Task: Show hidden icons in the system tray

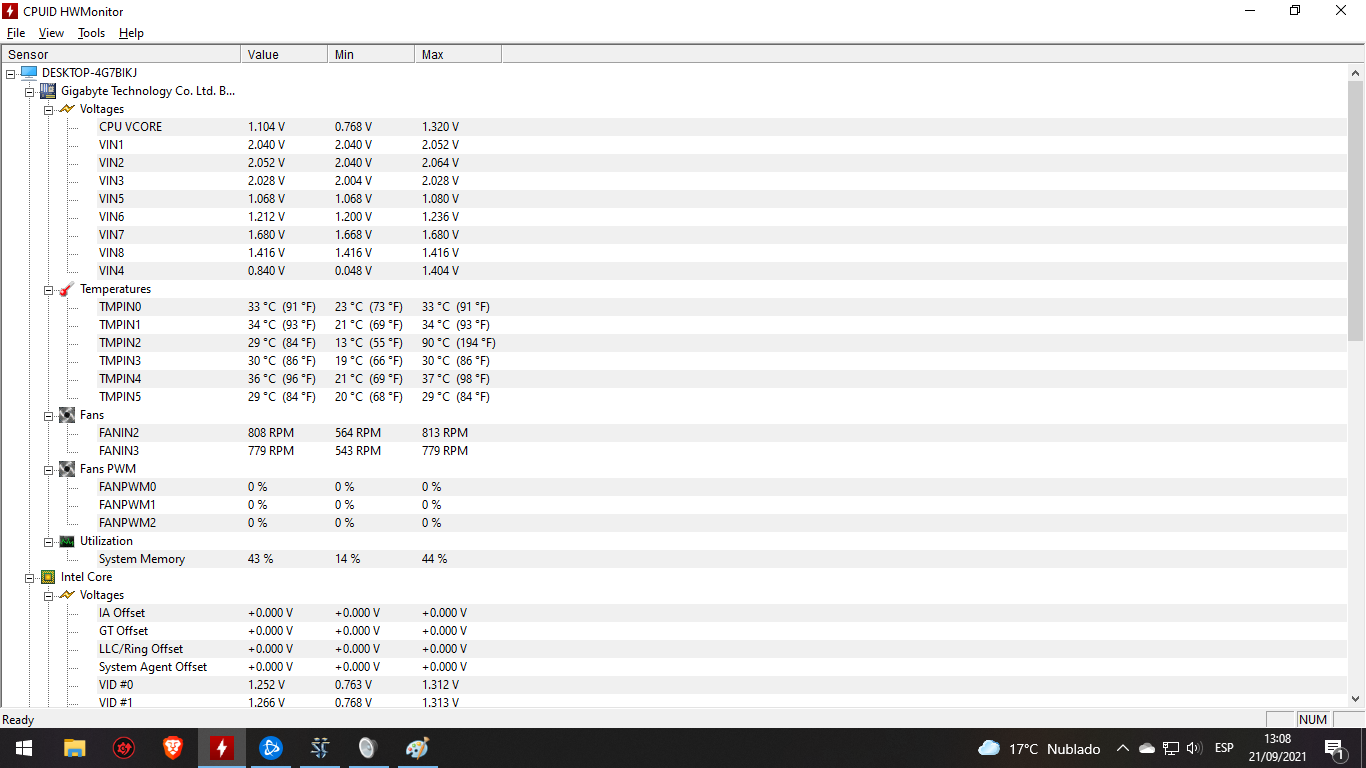Action: point(1122,748)
